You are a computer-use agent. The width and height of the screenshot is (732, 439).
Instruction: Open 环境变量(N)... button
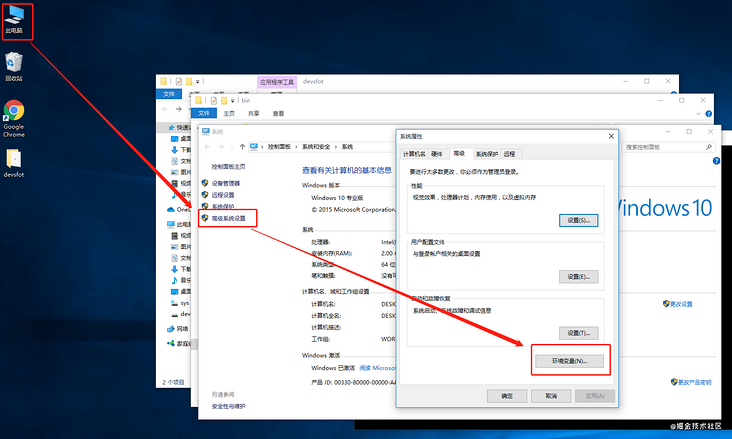570,361
